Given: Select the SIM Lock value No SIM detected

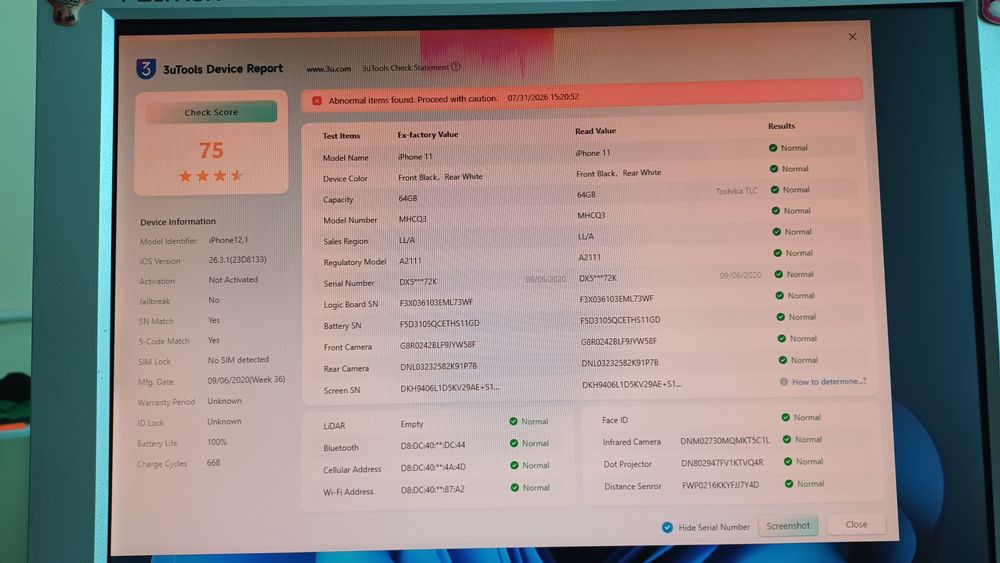Looking at the screenshot, I should 238,360.
